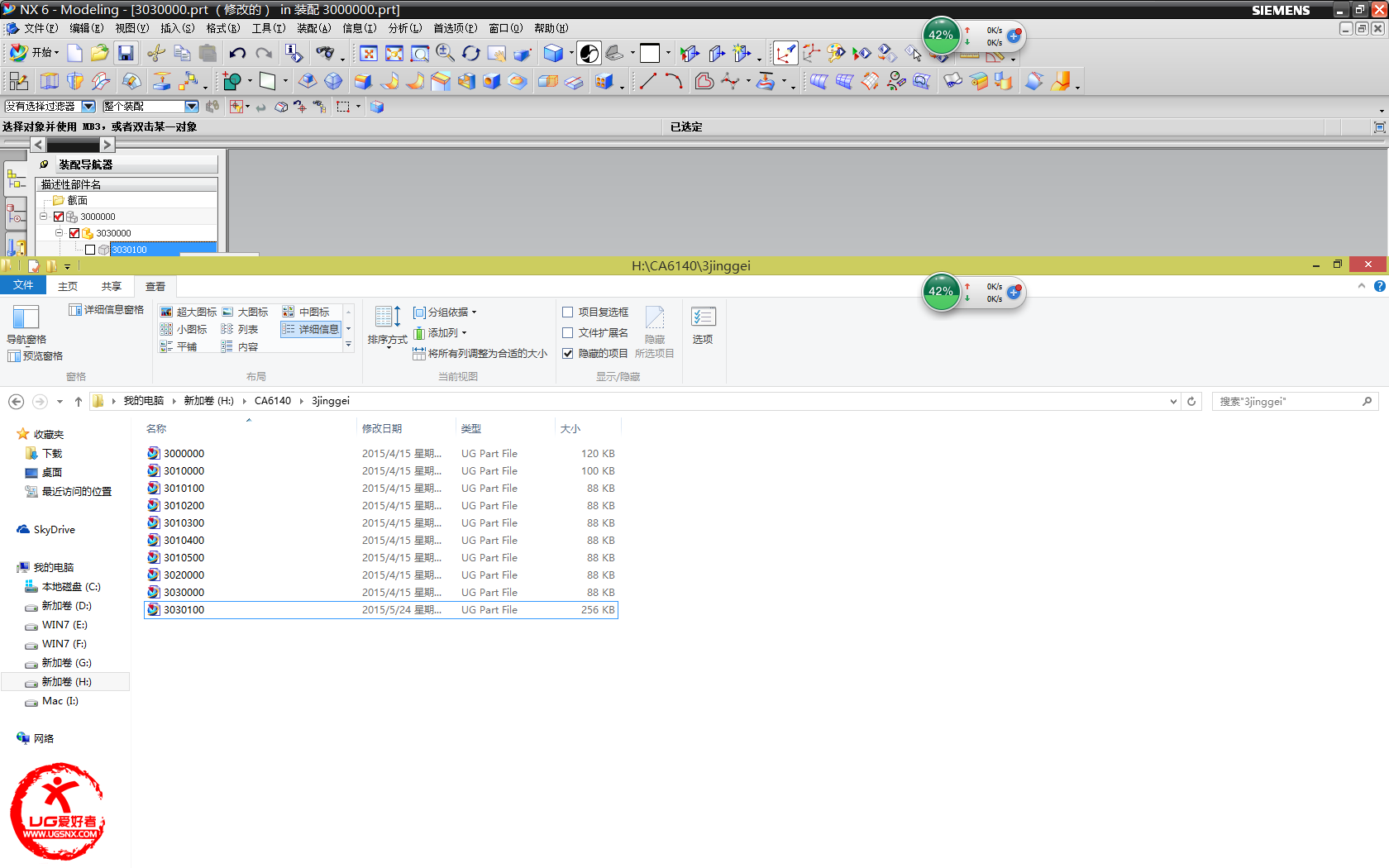
Task: Toggle the 3000000 assembly checkbox
Action: click(x=59, y=217)
